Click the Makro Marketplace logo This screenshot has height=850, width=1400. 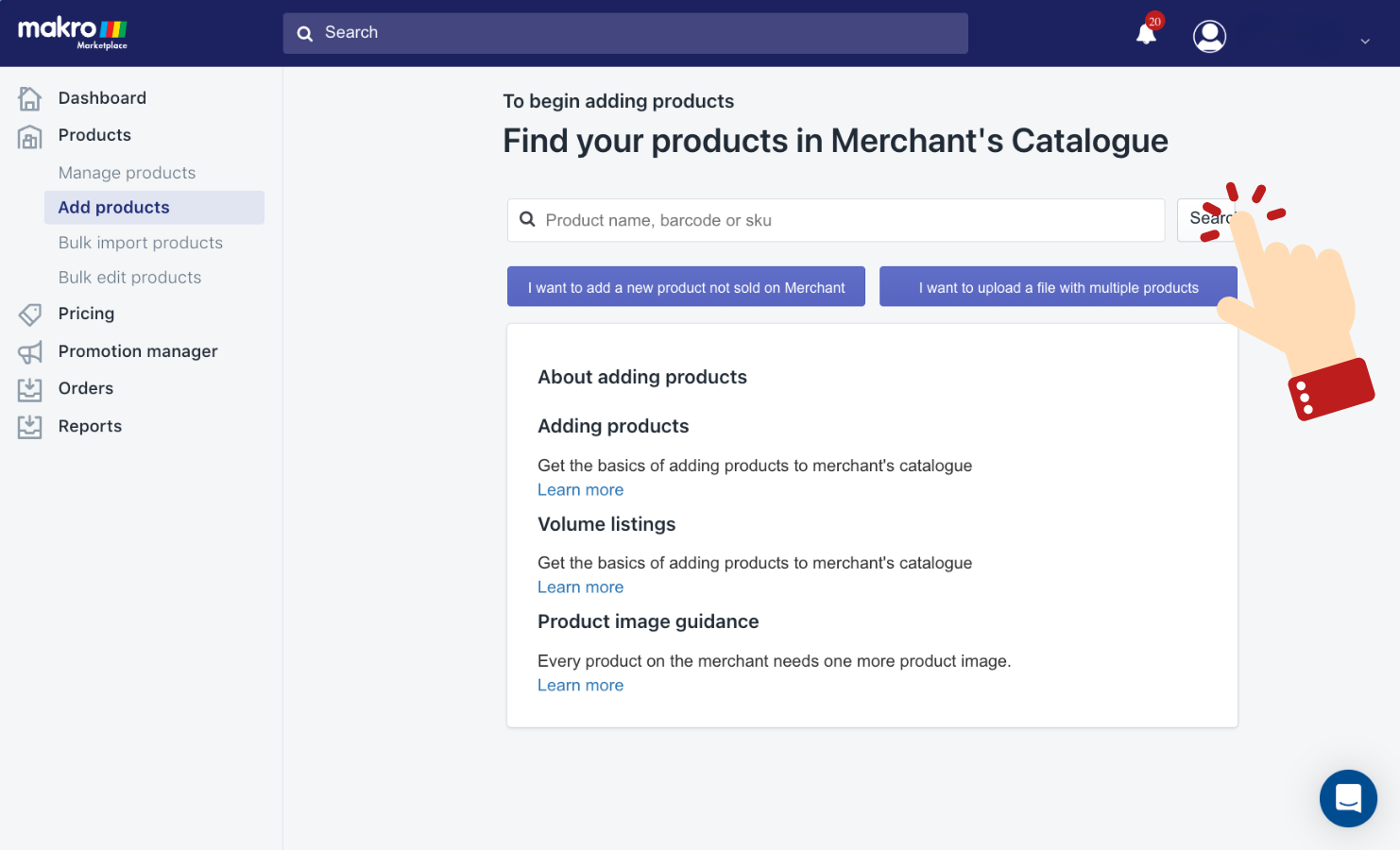pos(73,32)
